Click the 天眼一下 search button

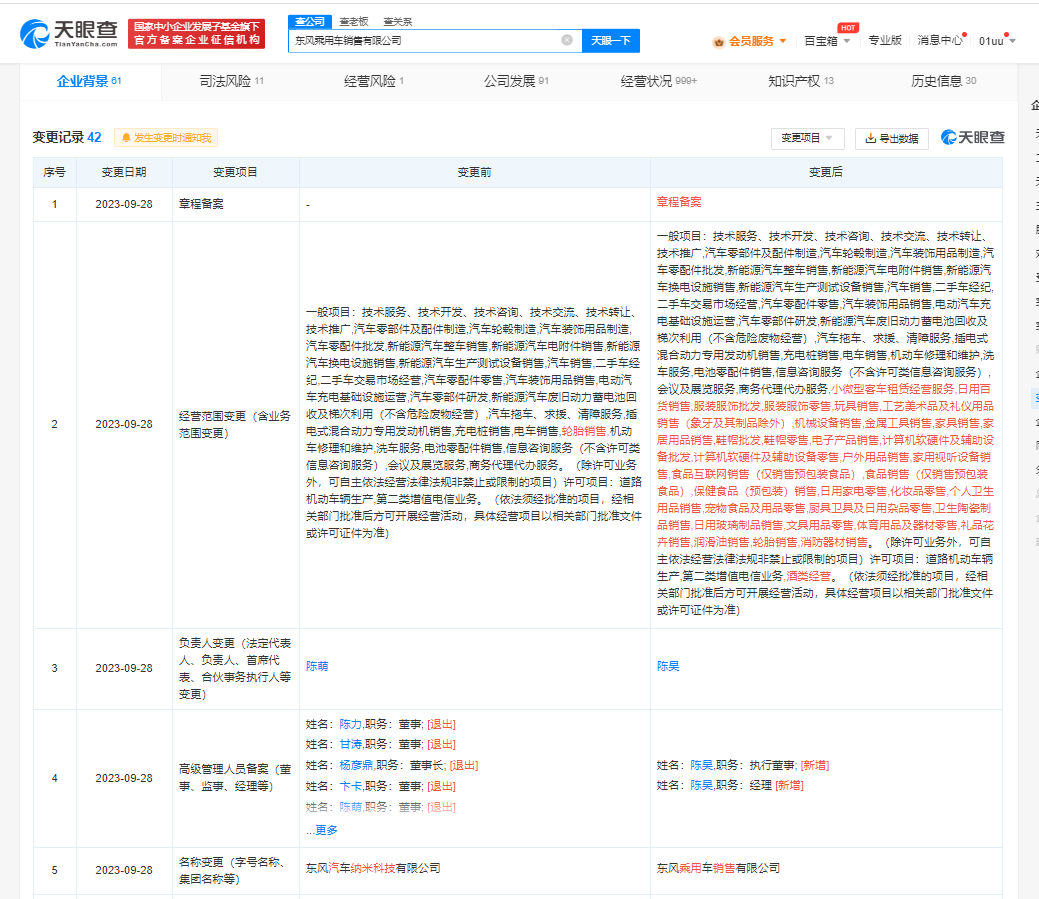tap(611, 41)
